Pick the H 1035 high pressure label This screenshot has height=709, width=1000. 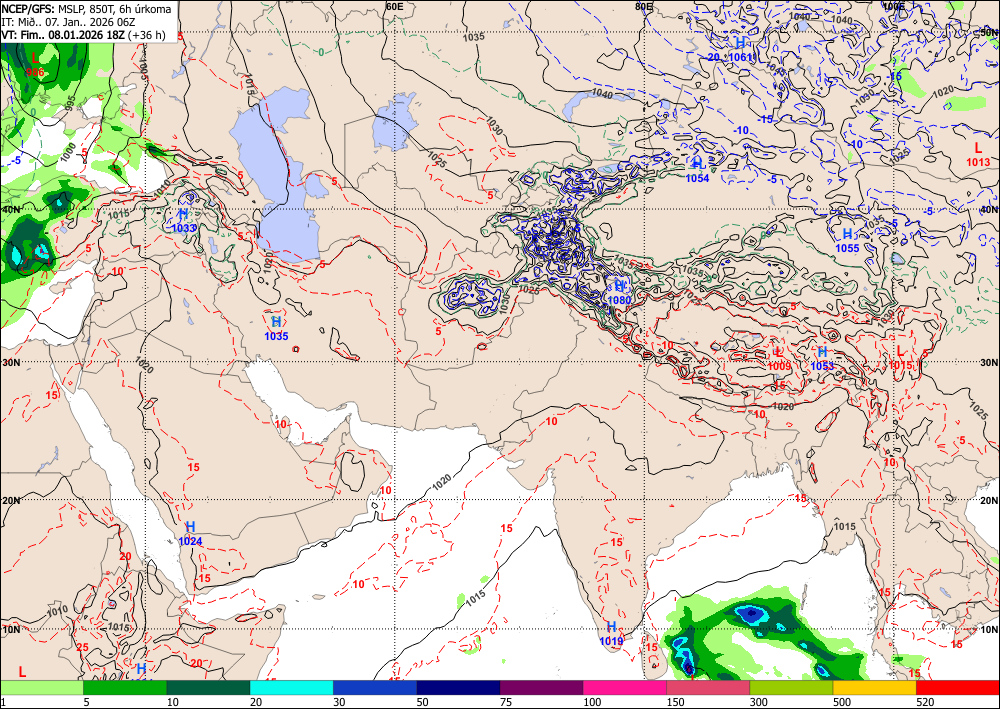276,329
